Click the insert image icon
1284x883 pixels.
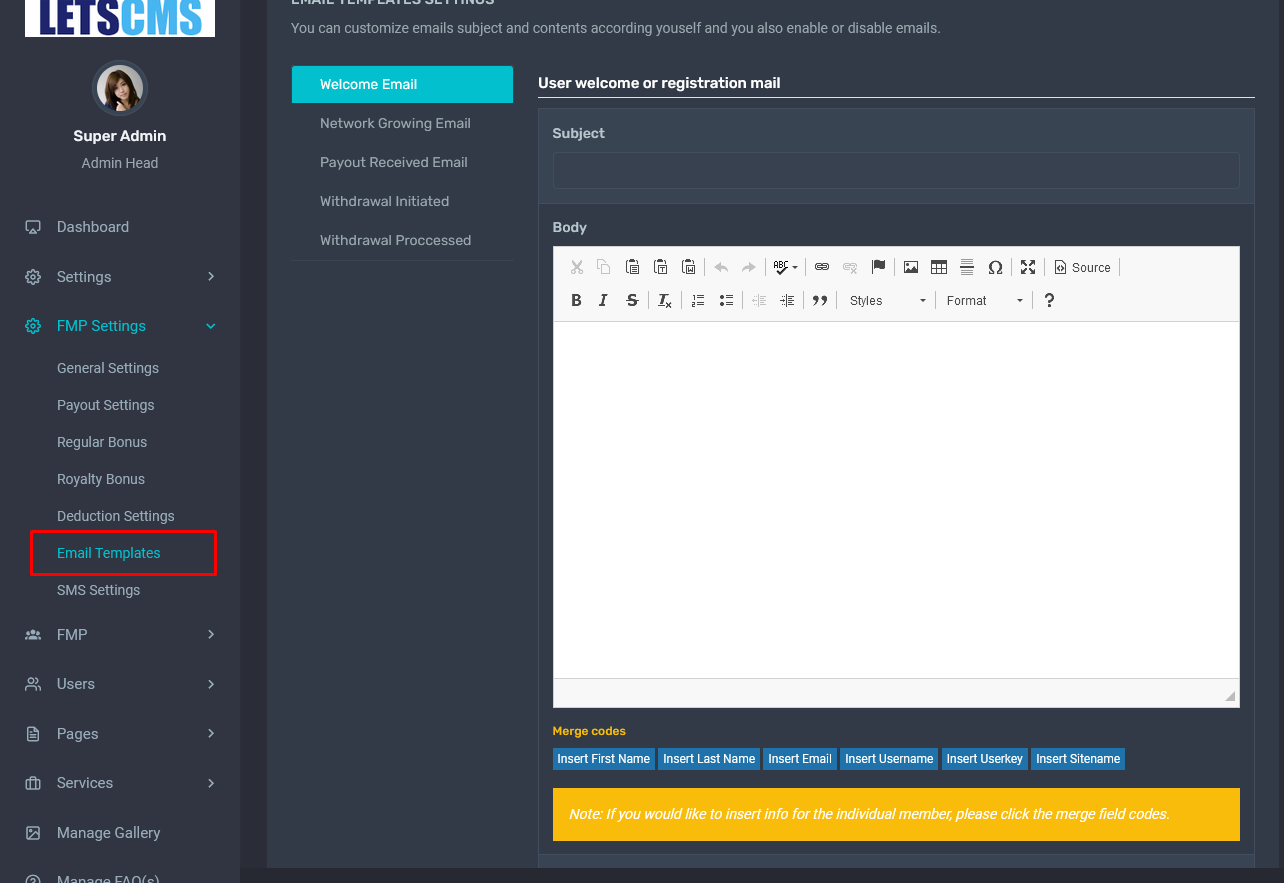pyautogui.click(x=911, y=267)
